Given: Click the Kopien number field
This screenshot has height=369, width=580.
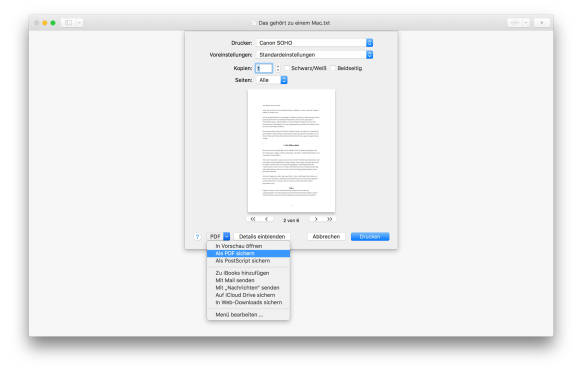Looking at the screenshot, I should 264,68.
